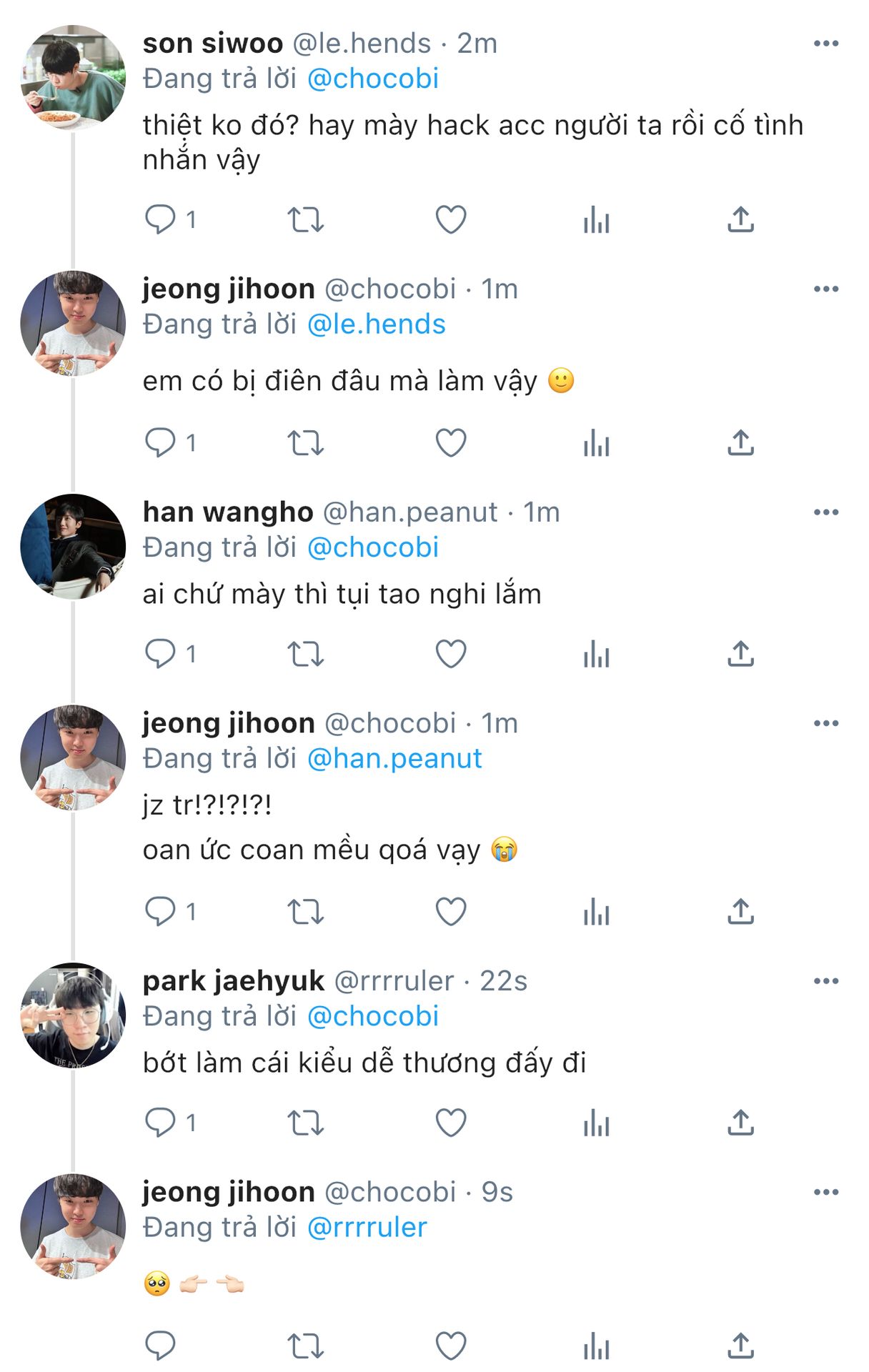Viewport: 869px width, 1372px height.
Task: Open park jaehyuk's avatar
Action: point(73,1015)
